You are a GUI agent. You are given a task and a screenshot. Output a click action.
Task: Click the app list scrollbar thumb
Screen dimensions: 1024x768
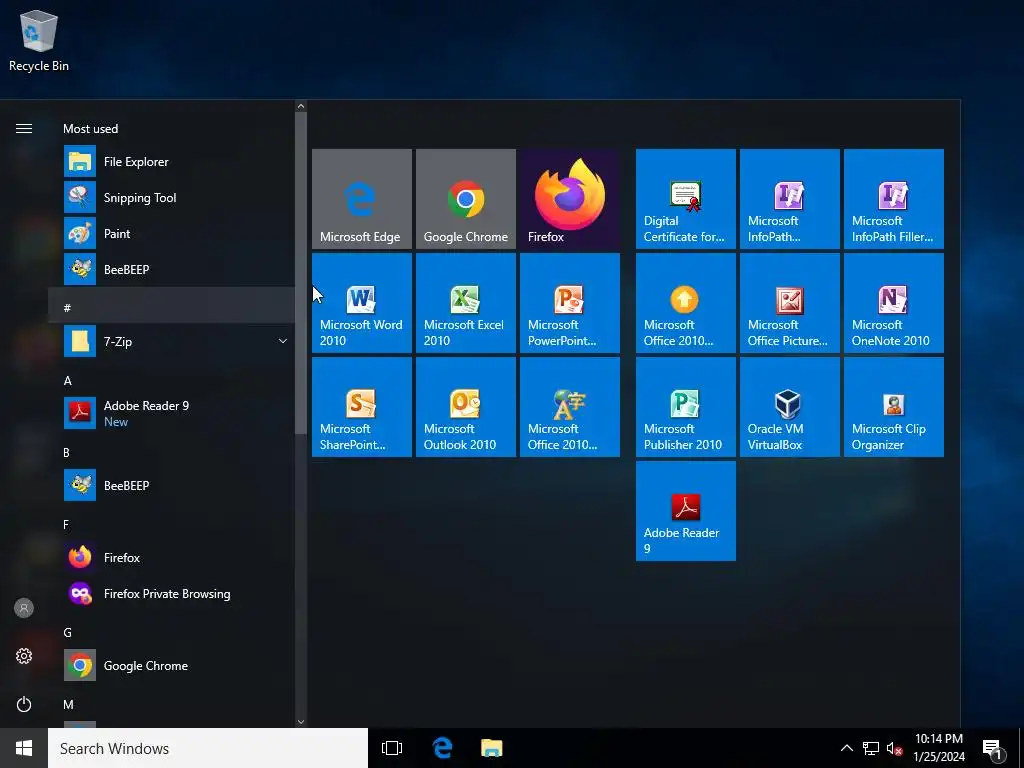pos(300,273)
